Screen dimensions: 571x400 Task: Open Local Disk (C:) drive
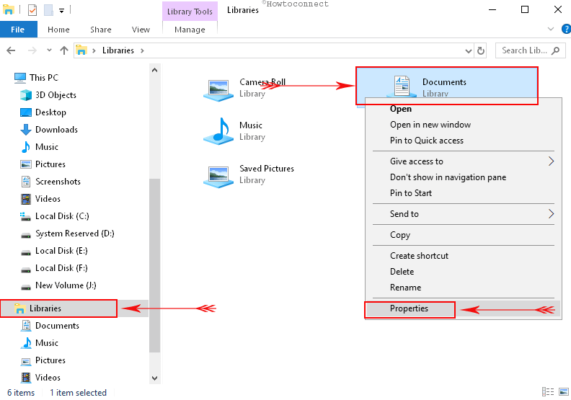(54, 216)
